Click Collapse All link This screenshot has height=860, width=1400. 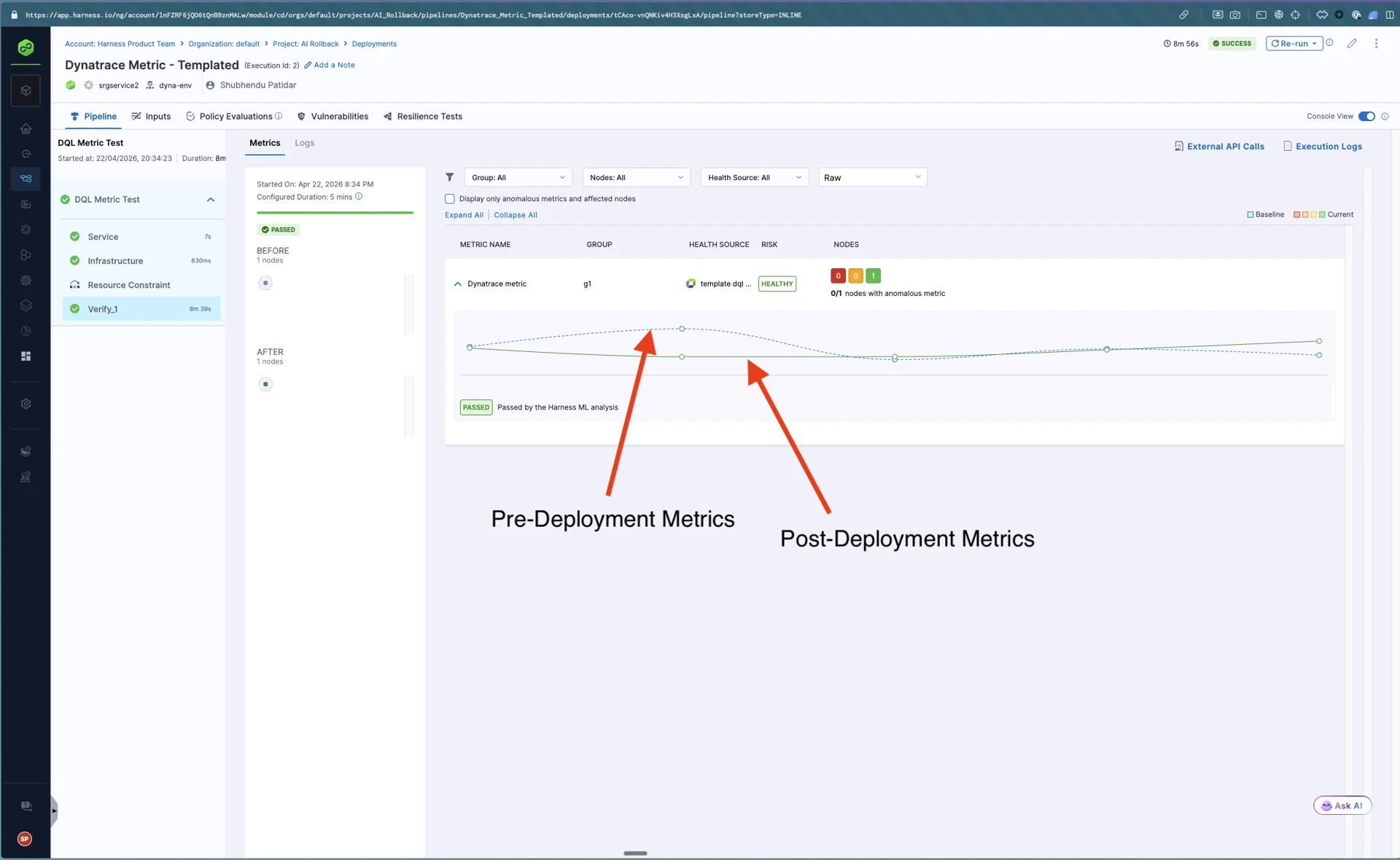pyautogui.click(x=516, y=215)
